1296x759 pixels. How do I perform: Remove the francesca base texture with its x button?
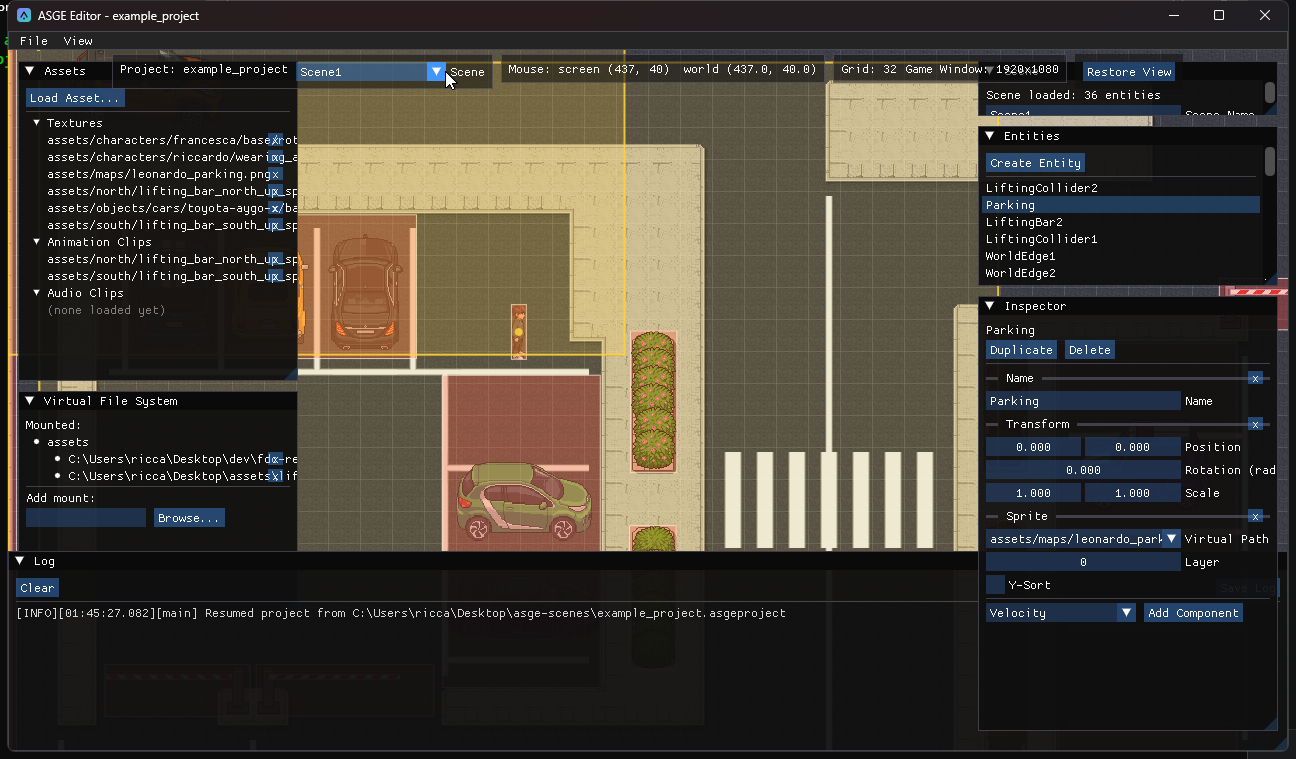[x=276, y=140]
